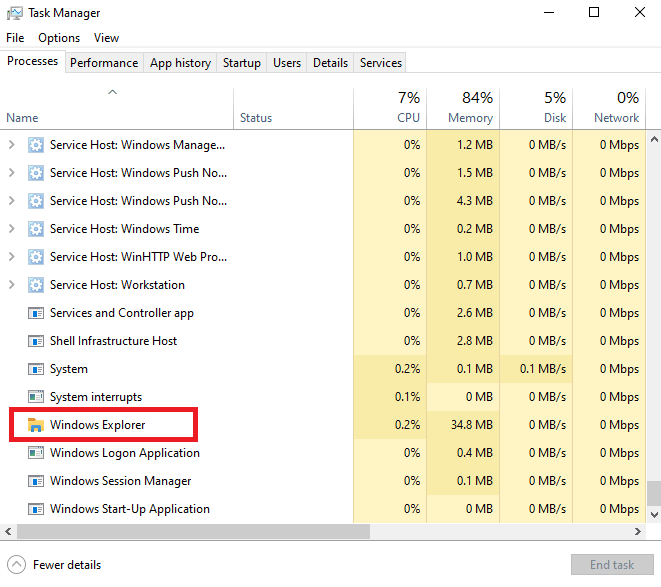Click the End task button
Viewport: 661px width, 587px height.
coord(612,565)
